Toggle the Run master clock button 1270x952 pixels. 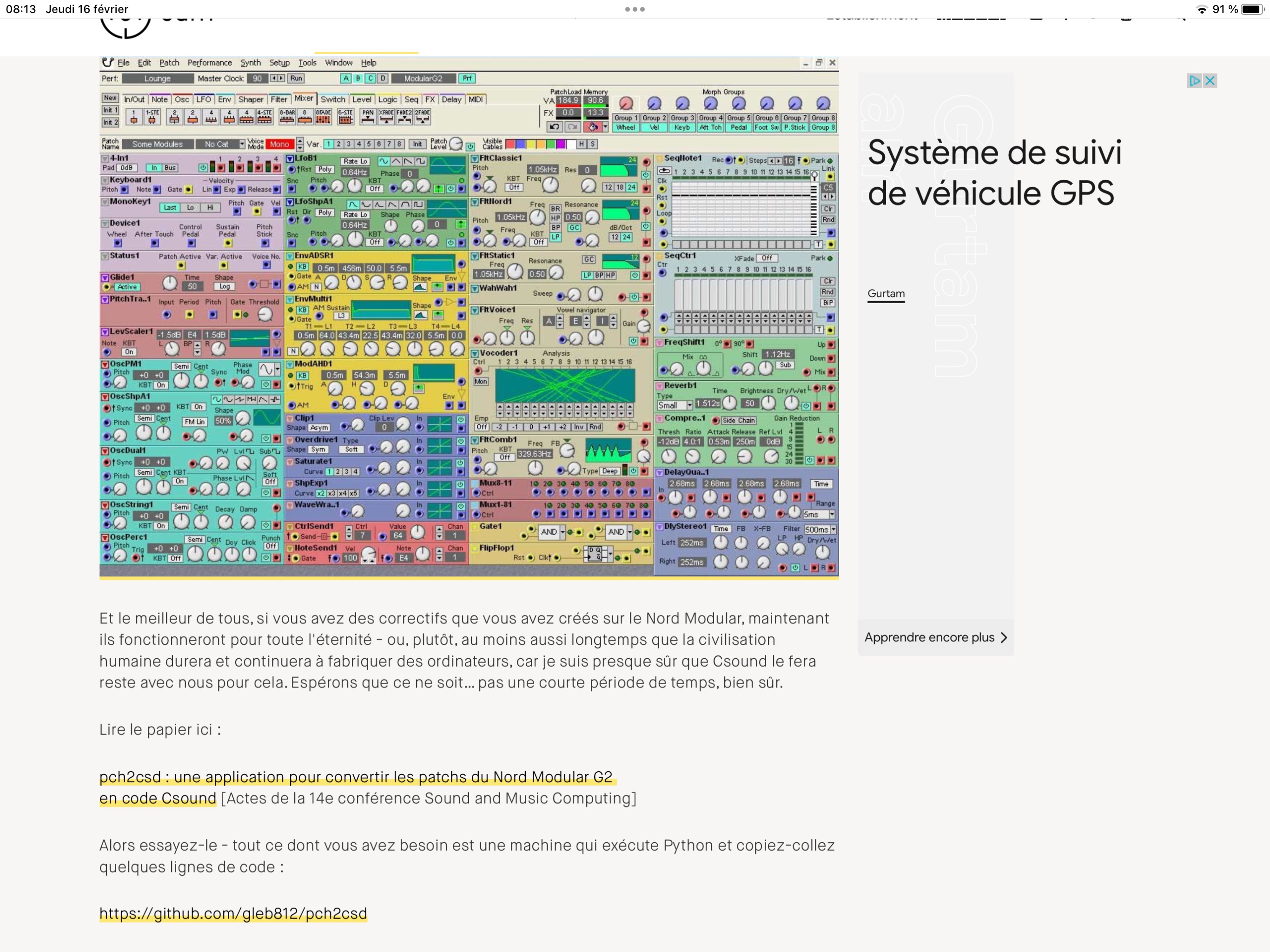[x=296, y=79]
